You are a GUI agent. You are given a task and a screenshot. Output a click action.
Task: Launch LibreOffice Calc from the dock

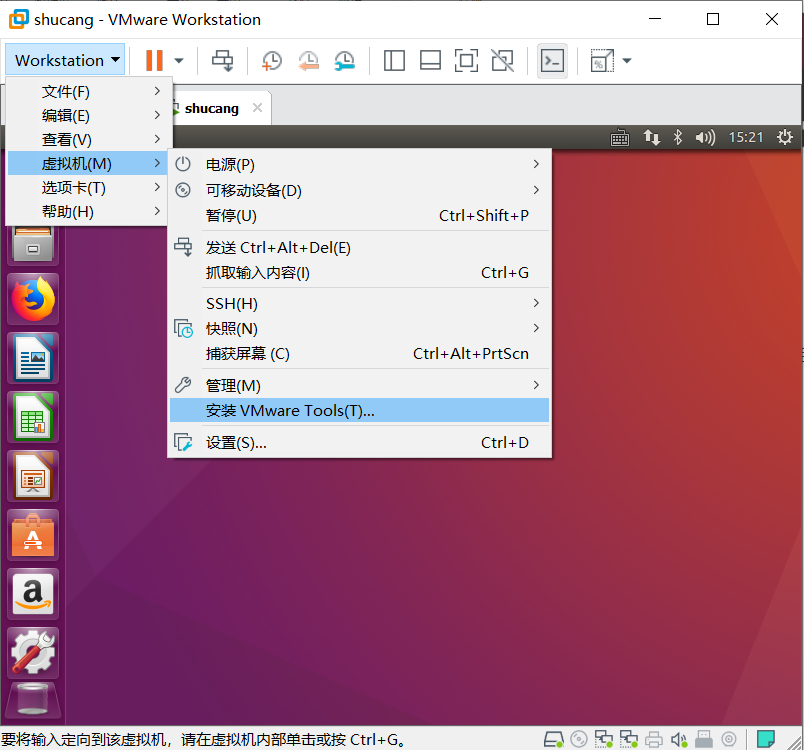coord(33,417)
